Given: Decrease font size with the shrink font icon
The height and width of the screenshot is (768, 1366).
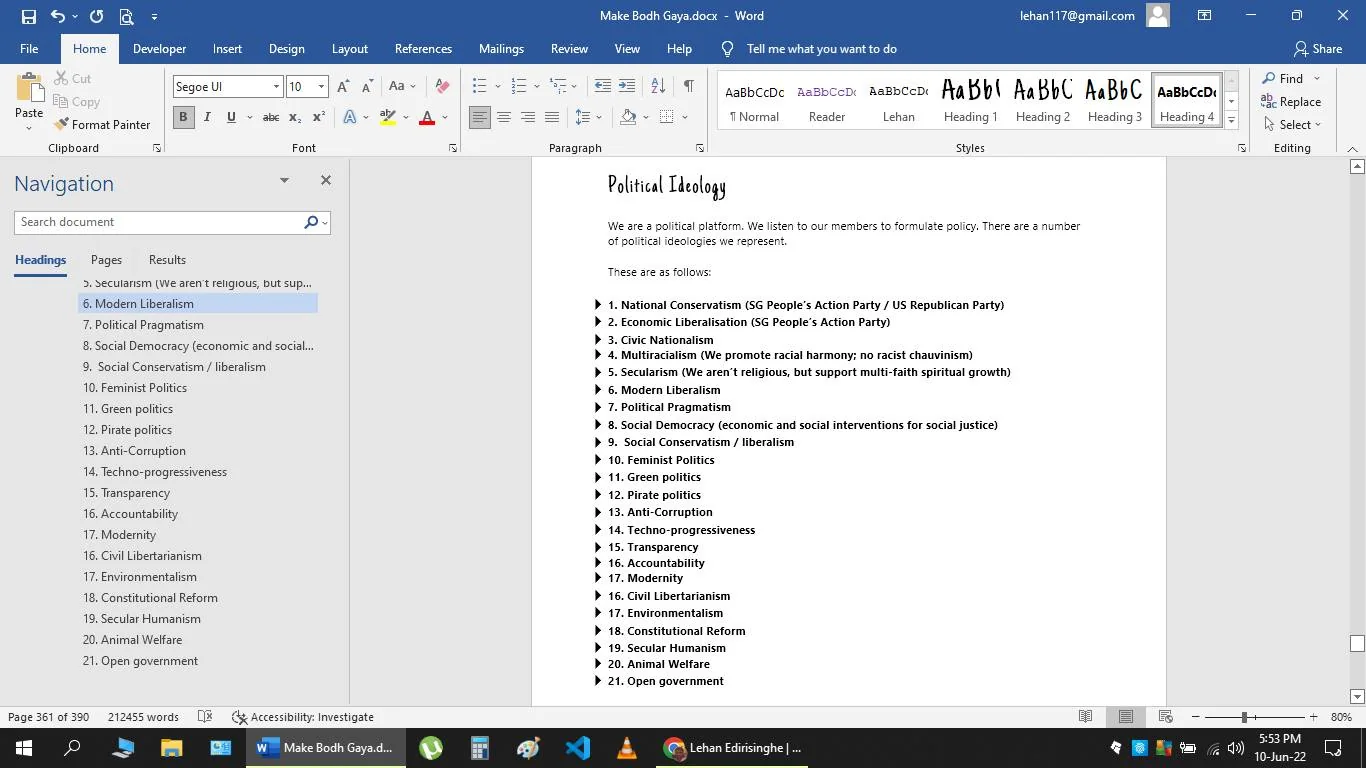Looking at the screenshot, I should click(x=368, y=87).
